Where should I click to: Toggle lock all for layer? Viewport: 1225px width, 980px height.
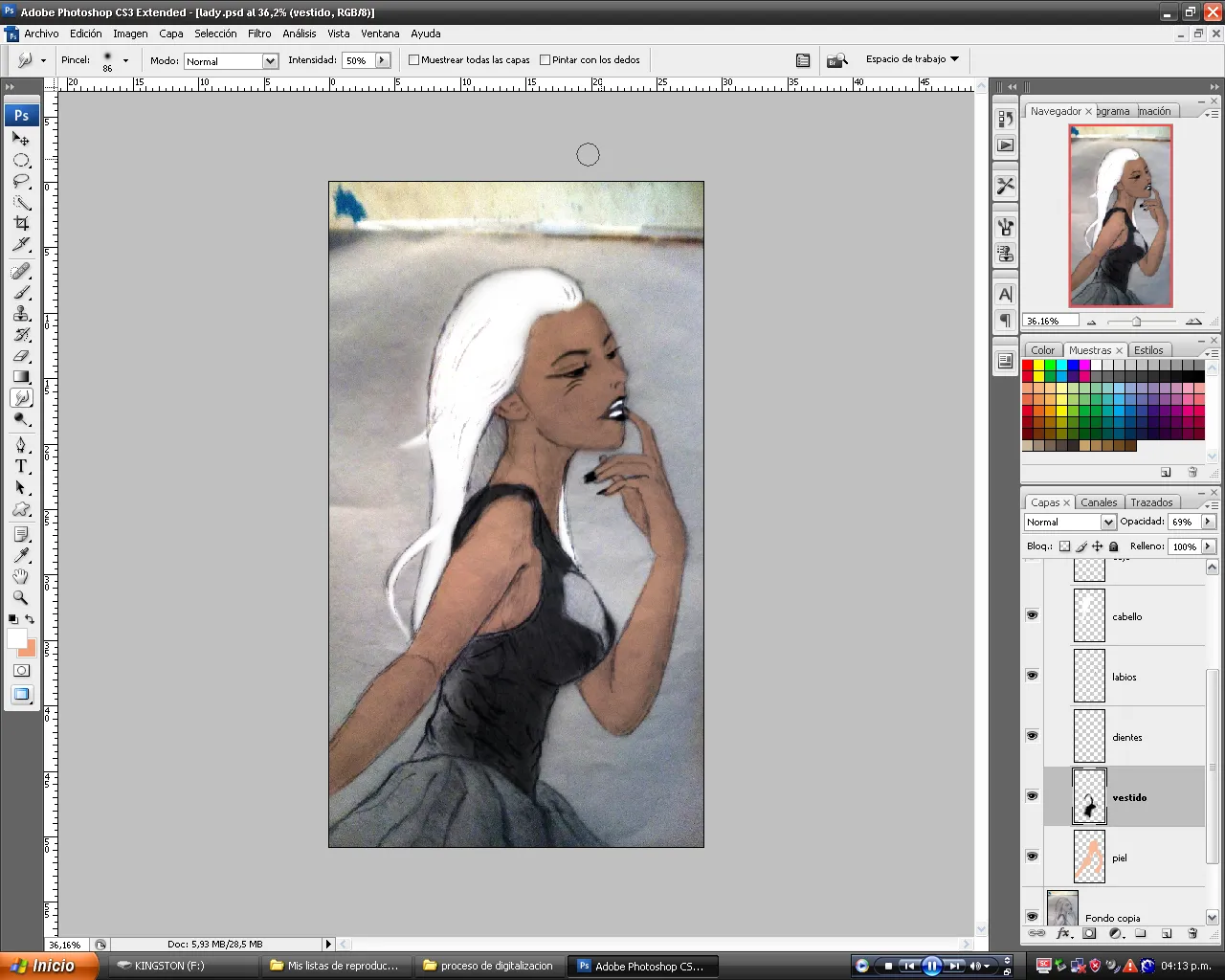(1113, 546)
